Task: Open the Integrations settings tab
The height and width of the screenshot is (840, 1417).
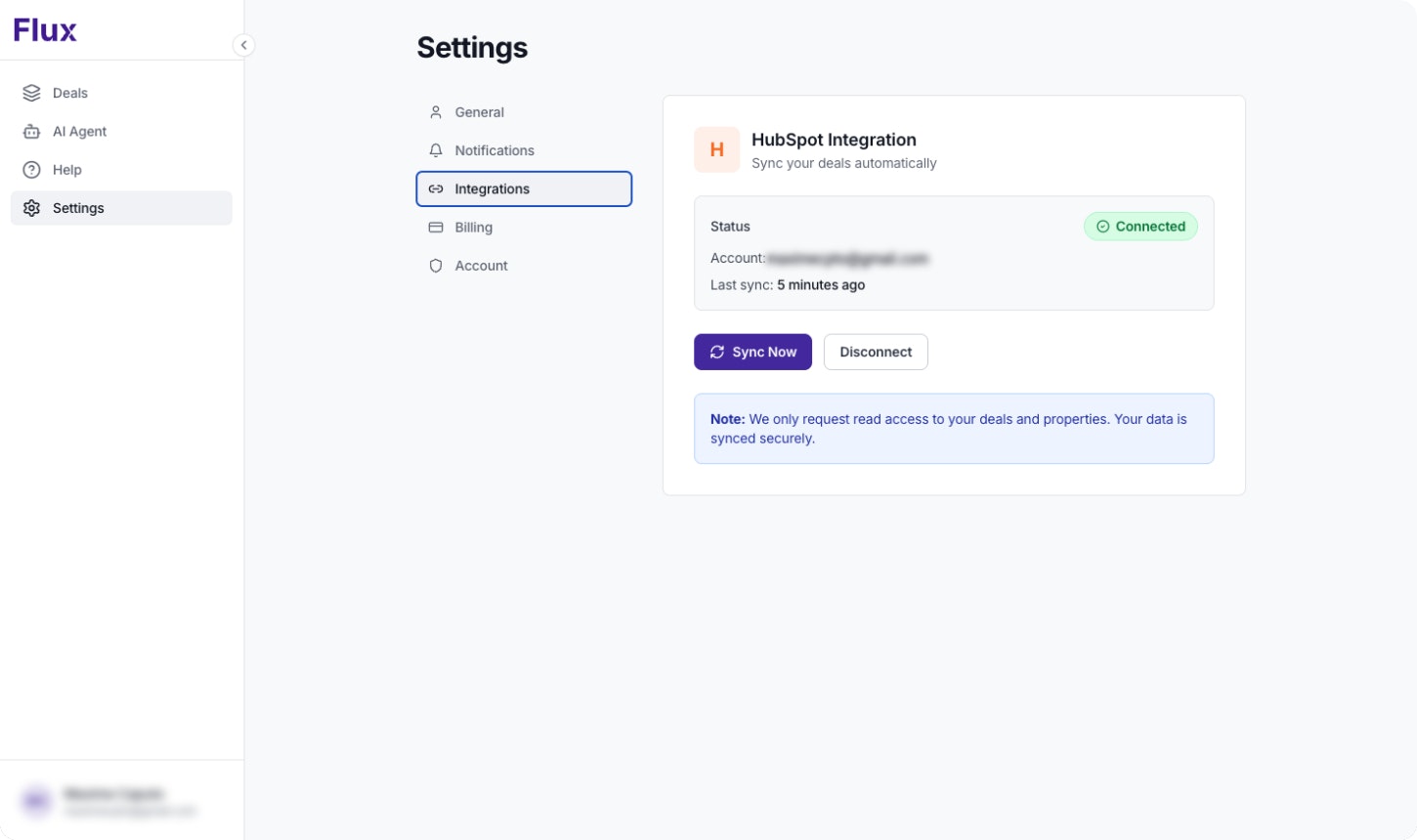Action: tap(524, 189)
